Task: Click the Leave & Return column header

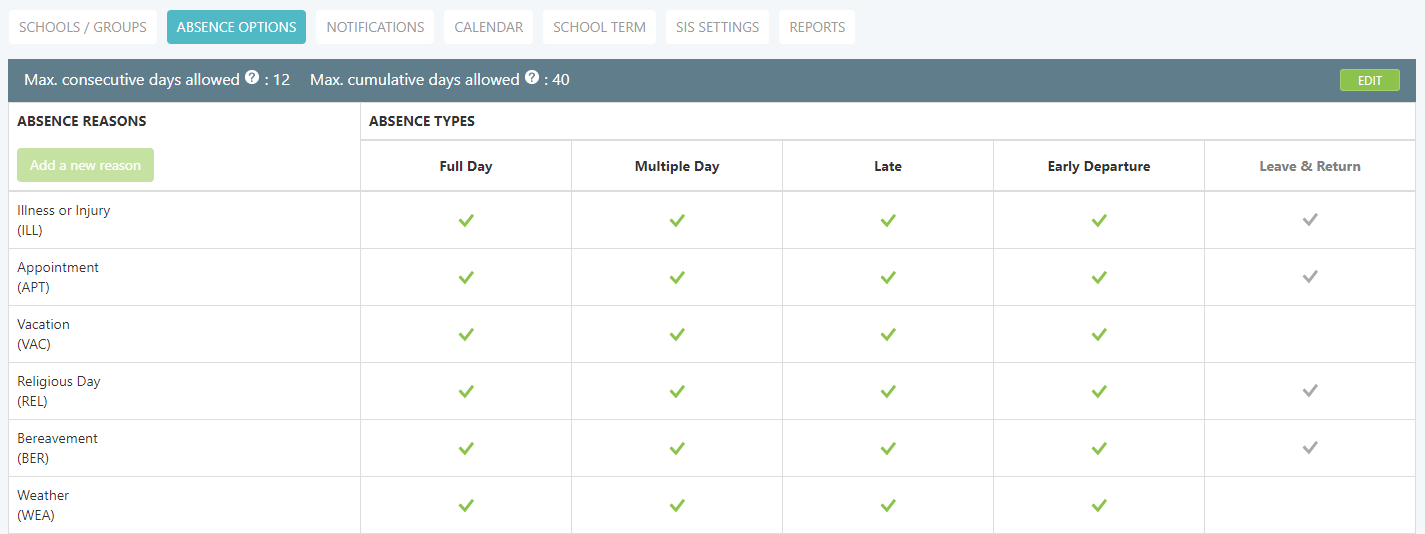Action: click(1310, 166)
